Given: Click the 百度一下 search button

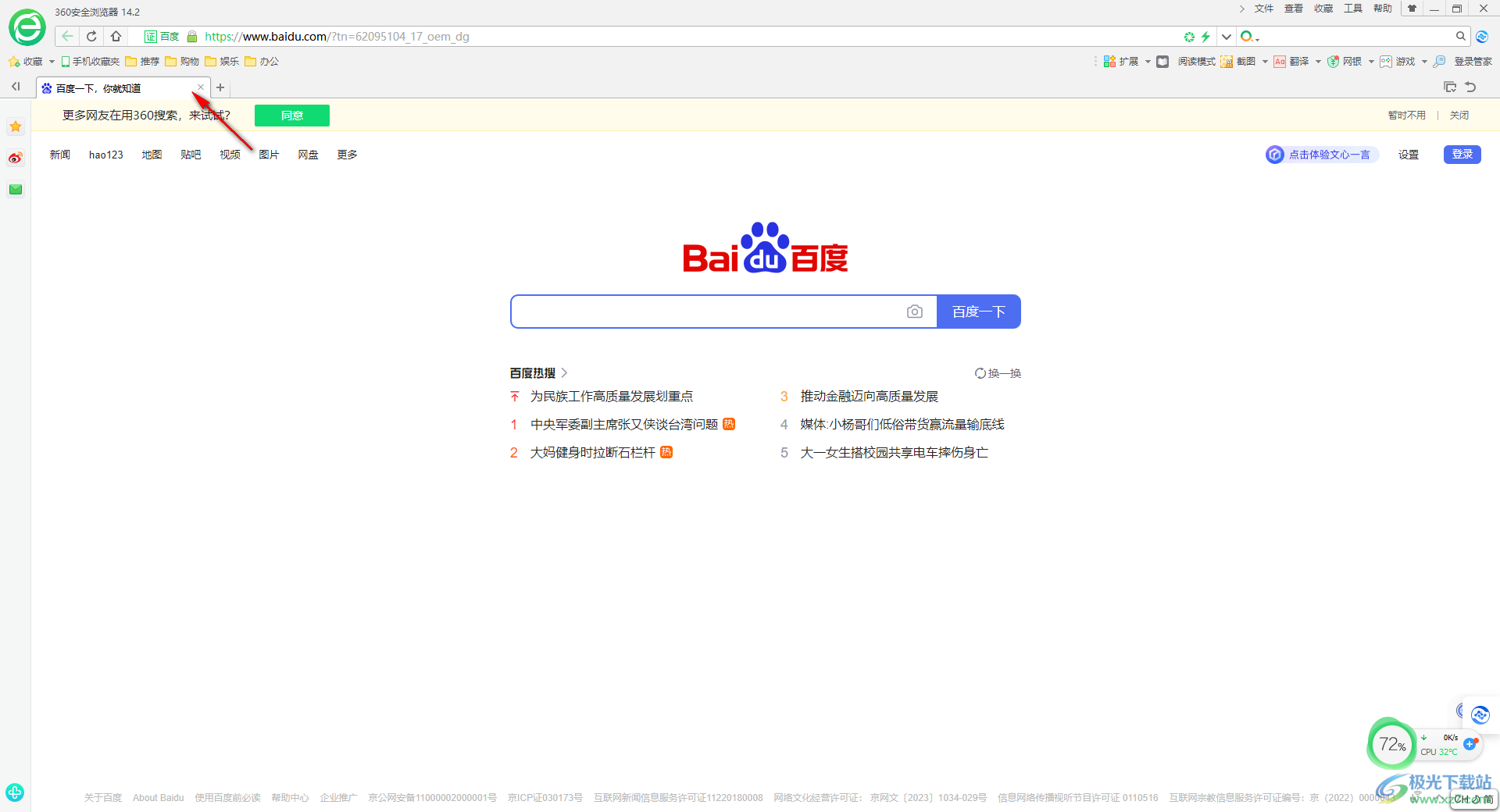Looking at the screenshot, I should point(979,312).
